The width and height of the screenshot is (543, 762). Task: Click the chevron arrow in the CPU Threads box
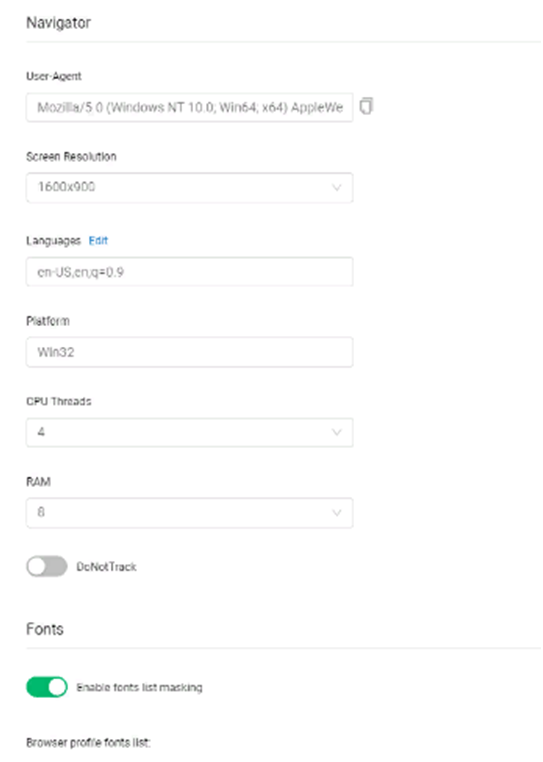click(336, 432)
